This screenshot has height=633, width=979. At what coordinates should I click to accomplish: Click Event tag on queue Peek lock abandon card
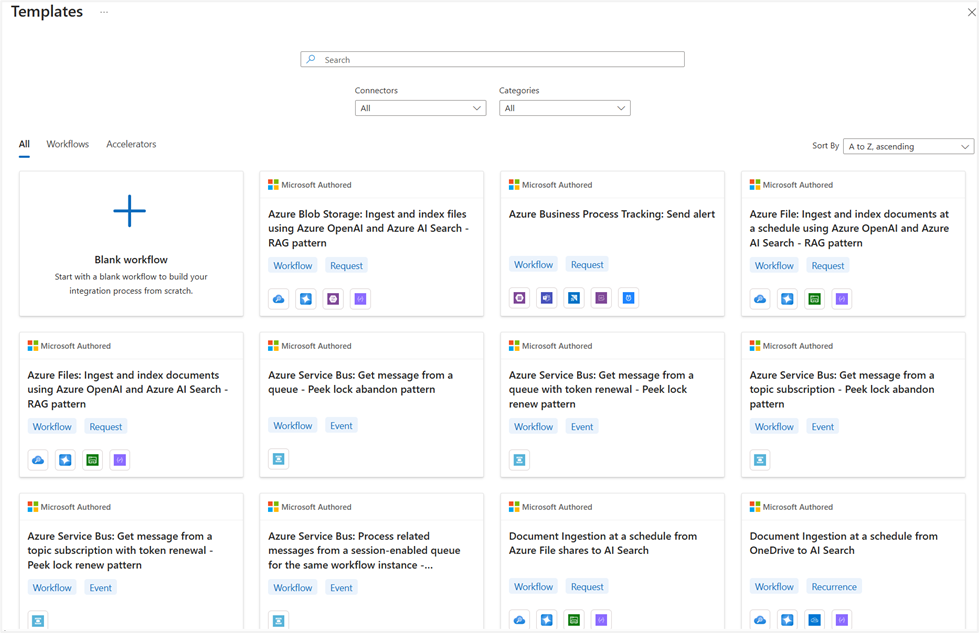342,426
